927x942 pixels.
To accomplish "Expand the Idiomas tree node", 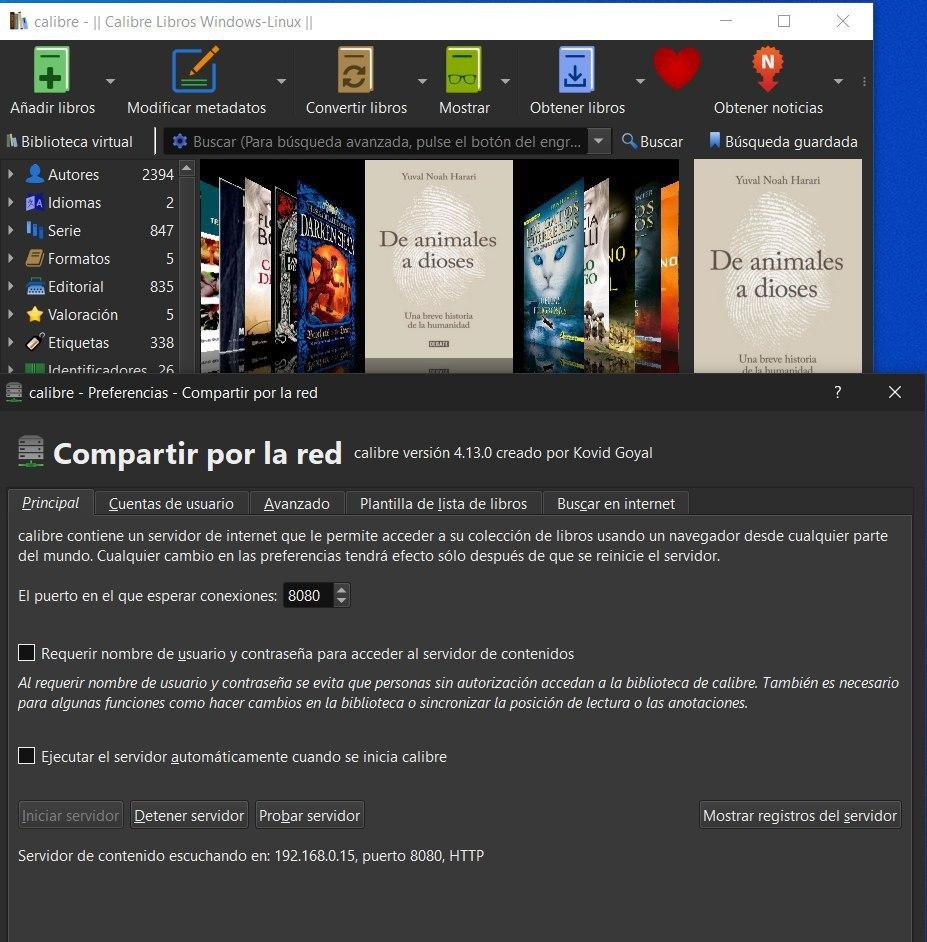I will pos(10,202).
